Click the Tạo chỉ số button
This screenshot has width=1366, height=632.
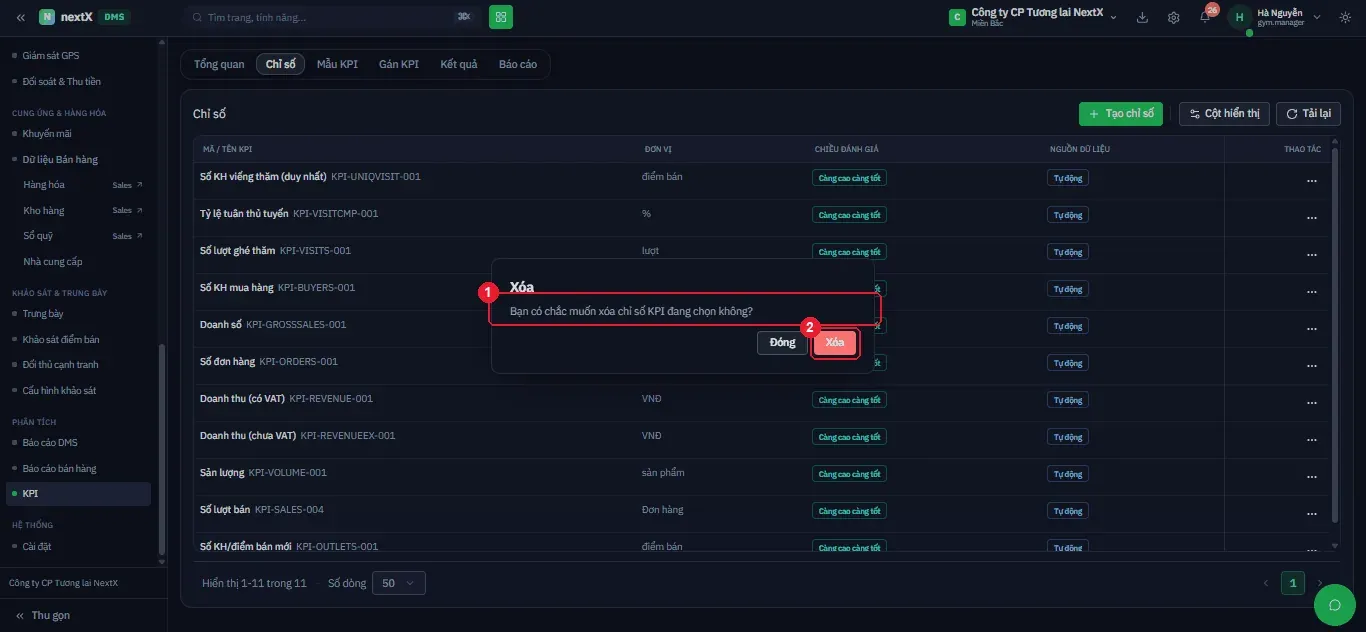click(1121, 114)
